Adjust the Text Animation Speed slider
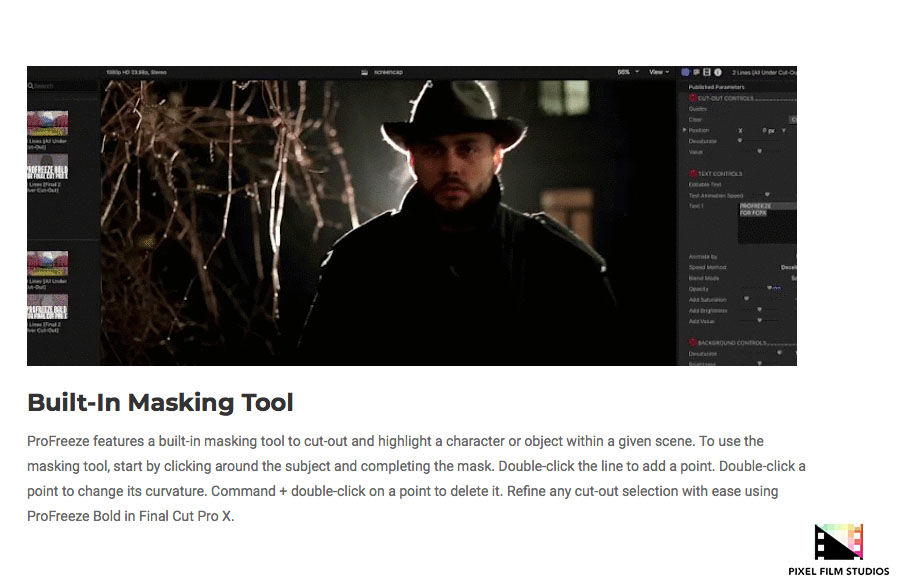 (x=767, y=194)
